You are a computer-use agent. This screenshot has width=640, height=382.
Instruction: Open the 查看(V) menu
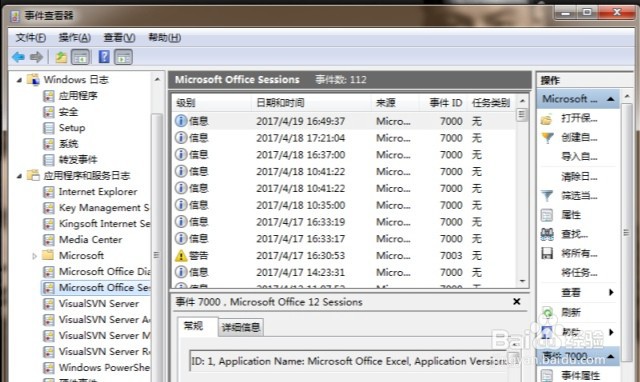pos(119,38)
